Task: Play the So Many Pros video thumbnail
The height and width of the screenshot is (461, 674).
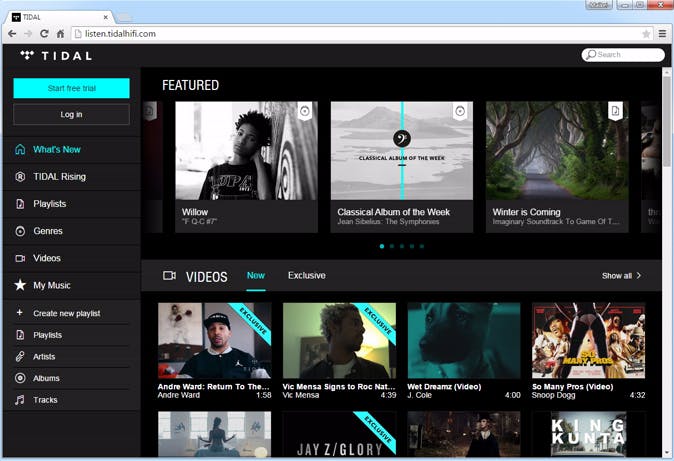Action: 588,341
